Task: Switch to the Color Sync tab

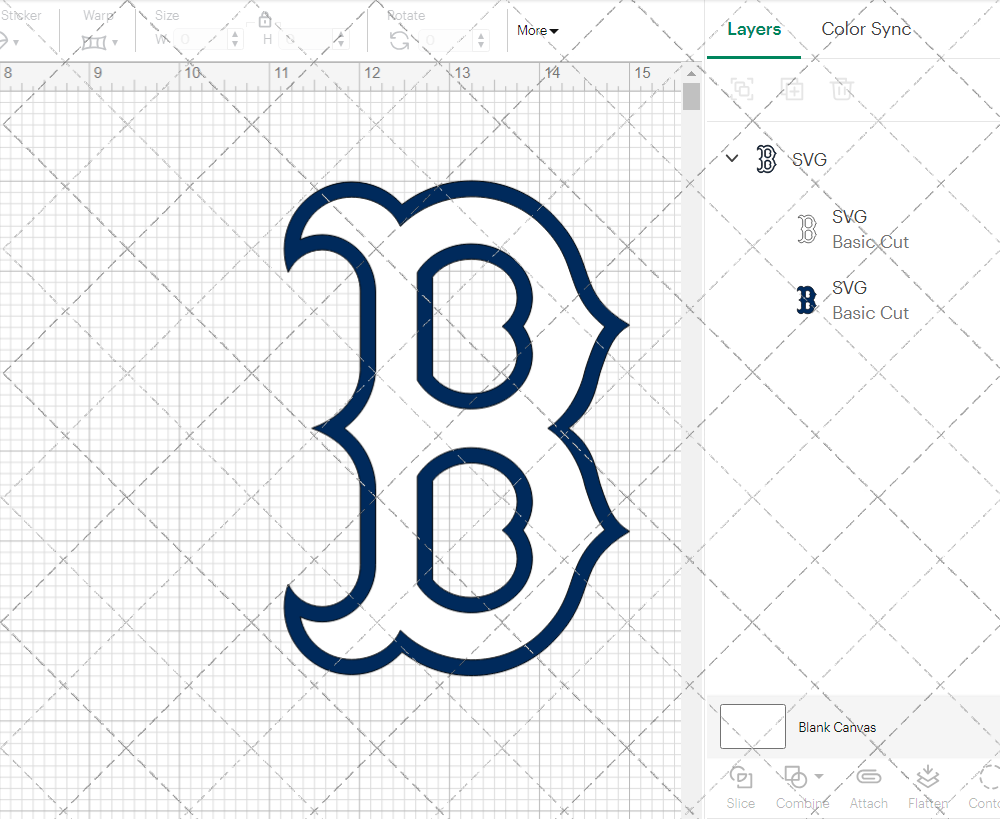Action: (x=865, y=29)
